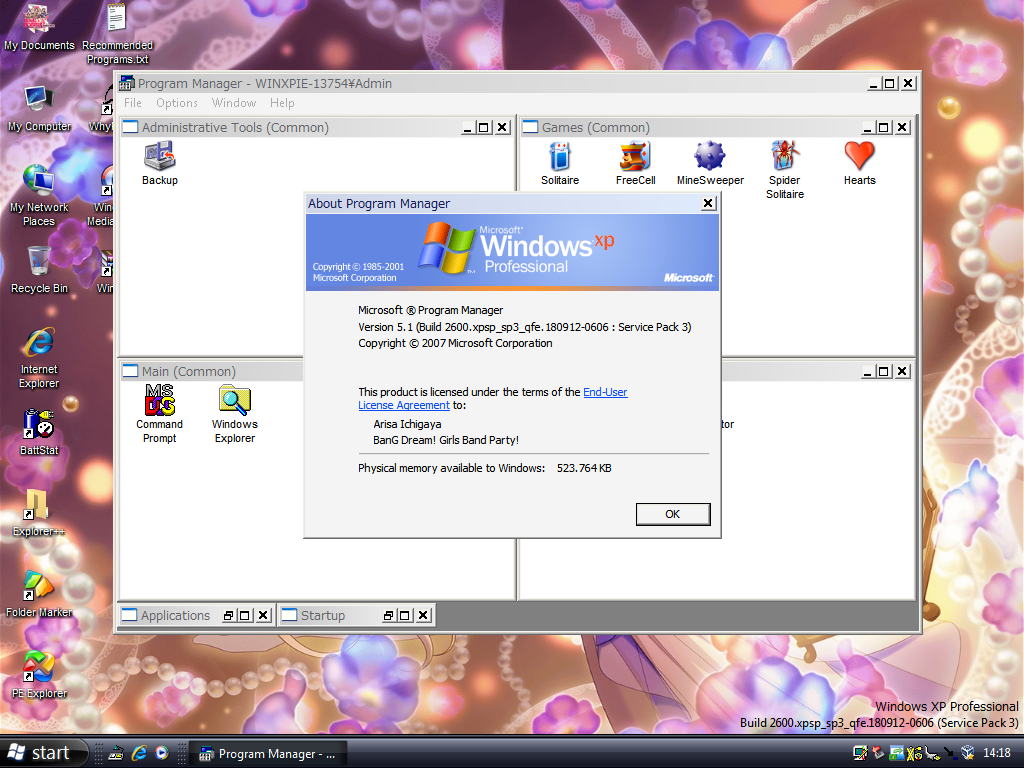Viewport: 1024px width, 768px height.
Task: Open the File menu
Action: (x=133, y=103)
